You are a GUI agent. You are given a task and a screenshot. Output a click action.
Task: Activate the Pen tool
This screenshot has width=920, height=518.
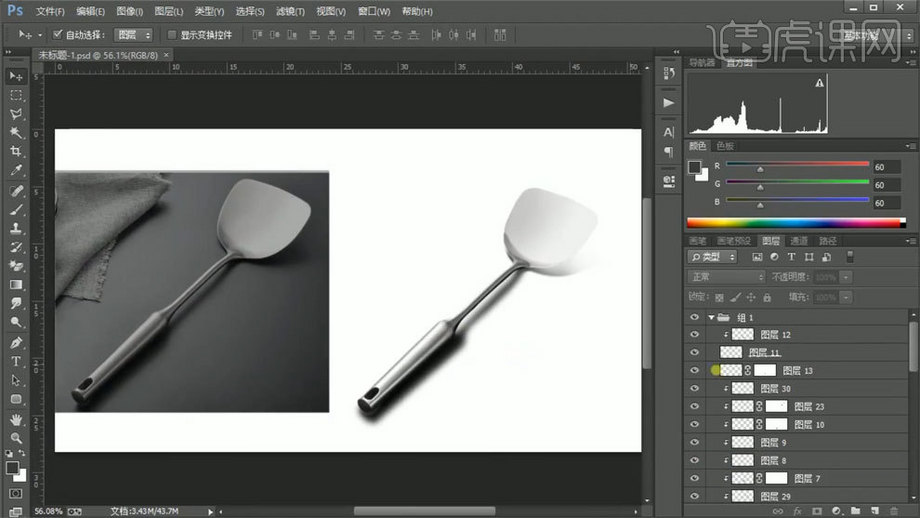[16, 342]
